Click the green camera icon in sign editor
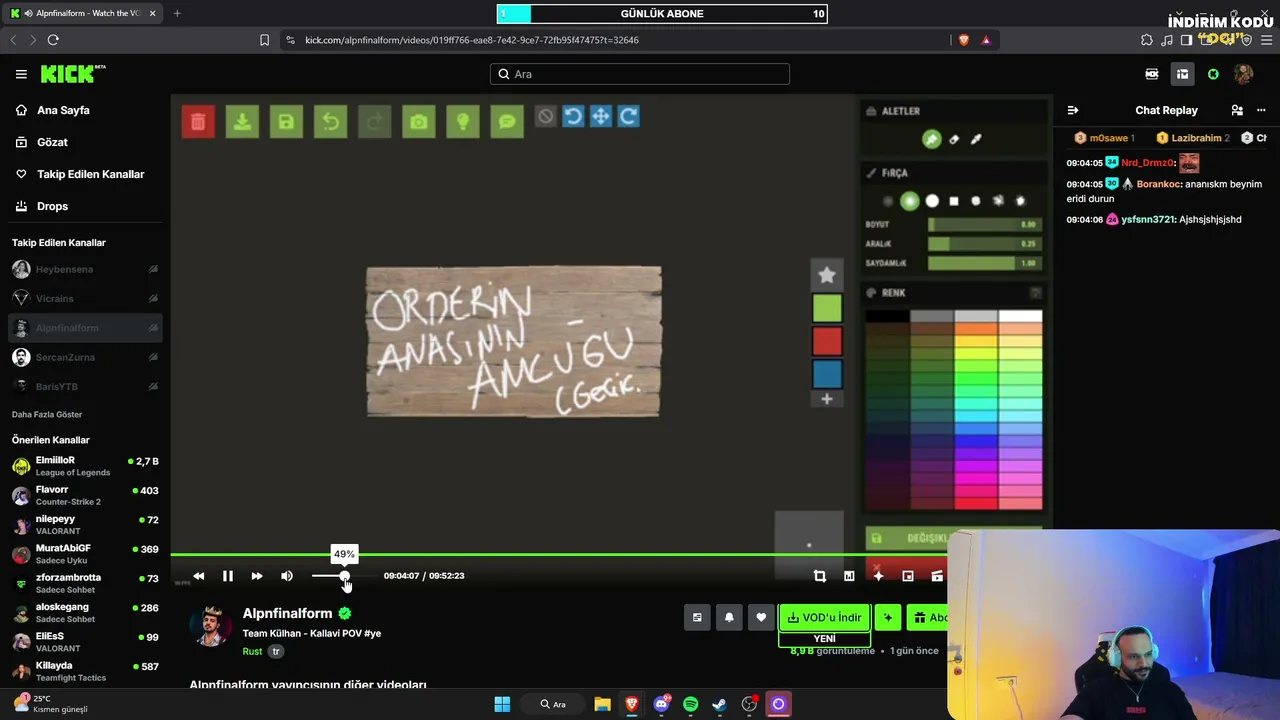Viewport: 1280px width, 720px height. [x=419, y=122]
